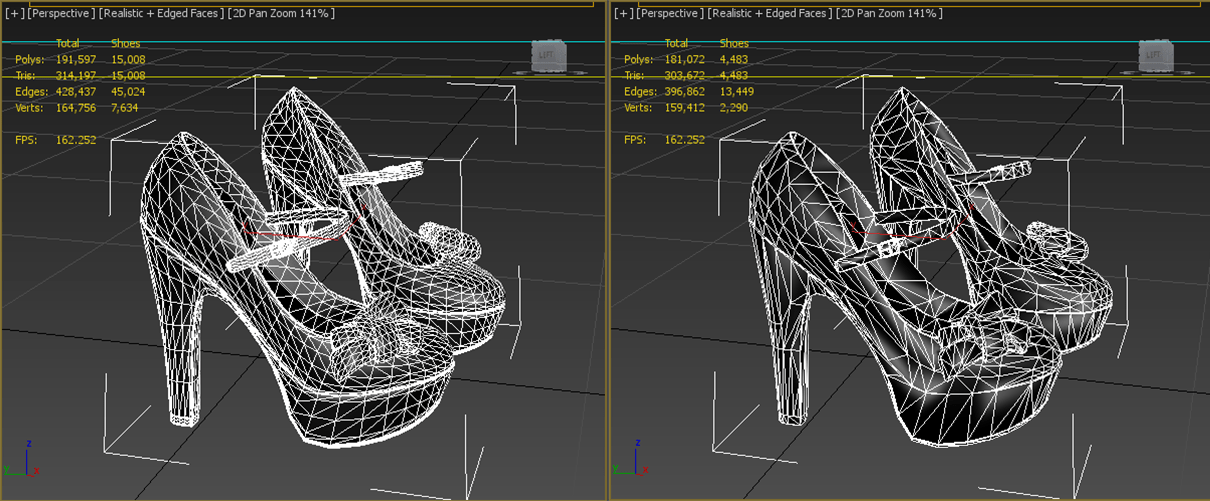Click the ViewCube in the right viewport

click(x=1155, y=56)
